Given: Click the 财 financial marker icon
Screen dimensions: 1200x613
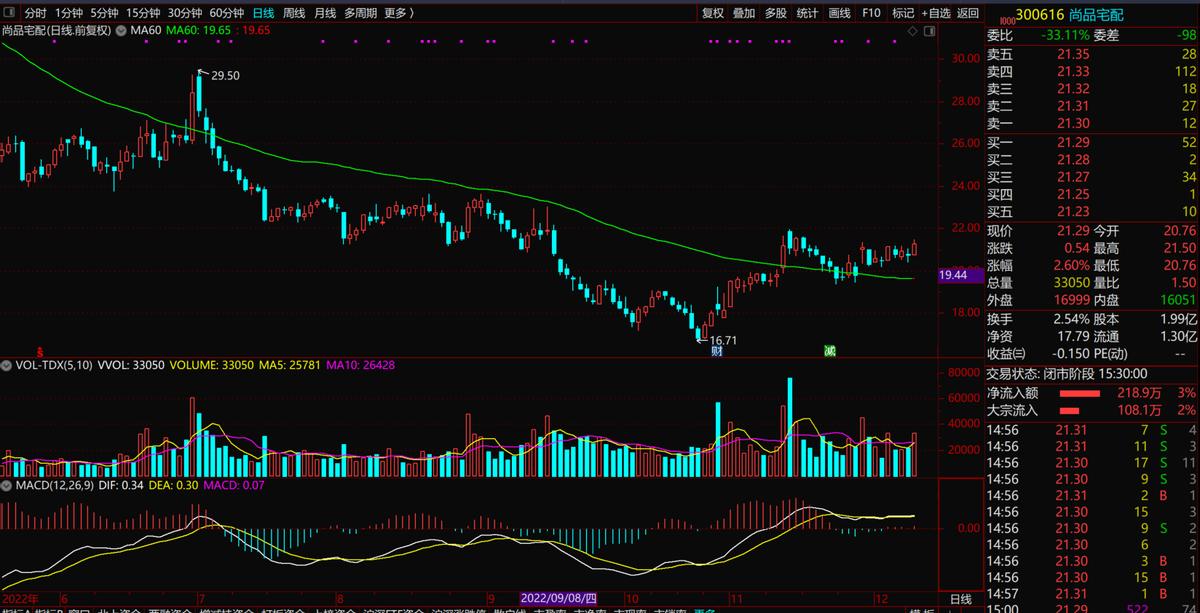Looking at the screenshot, I should 716,351.
